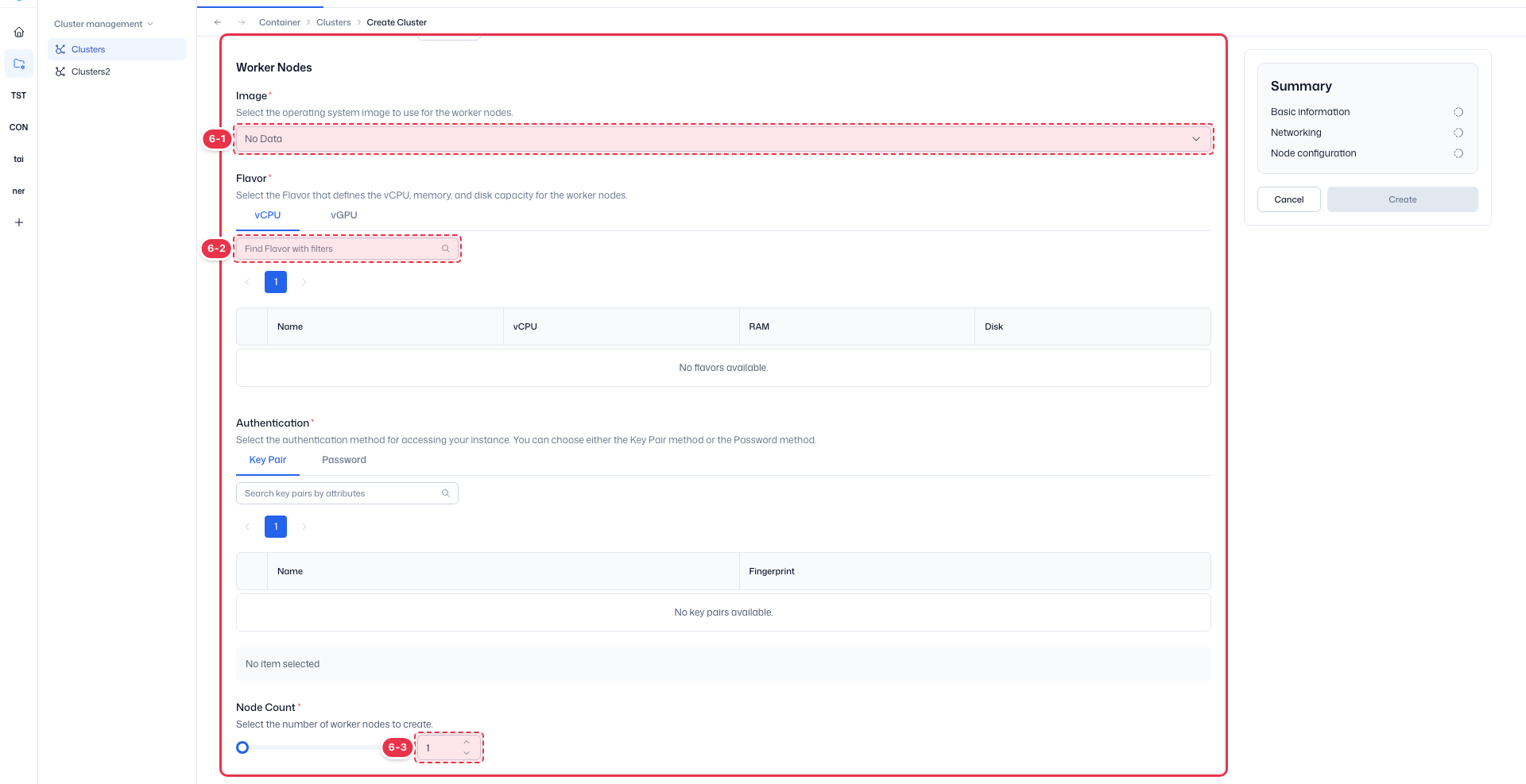Viewport: 1526px width, 784px height.
Task: Click the Find Flavor with filters field
Action: pyautogui.click(x=347, y=249)
